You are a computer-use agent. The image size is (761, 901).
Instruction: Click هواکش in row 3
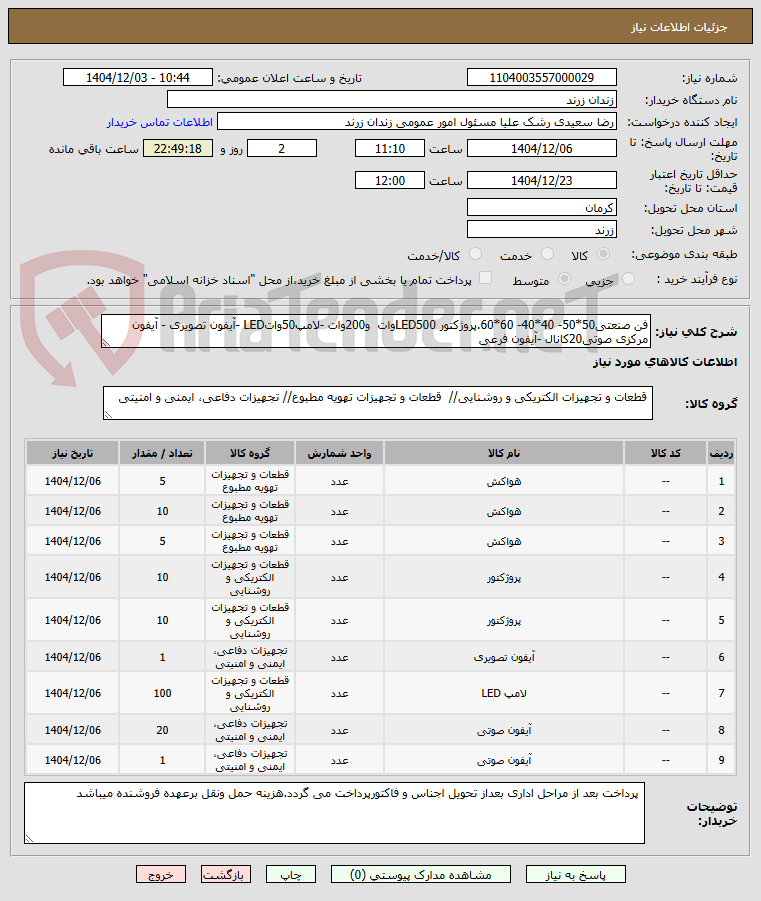pyautogui.click(x=504, y=541)
